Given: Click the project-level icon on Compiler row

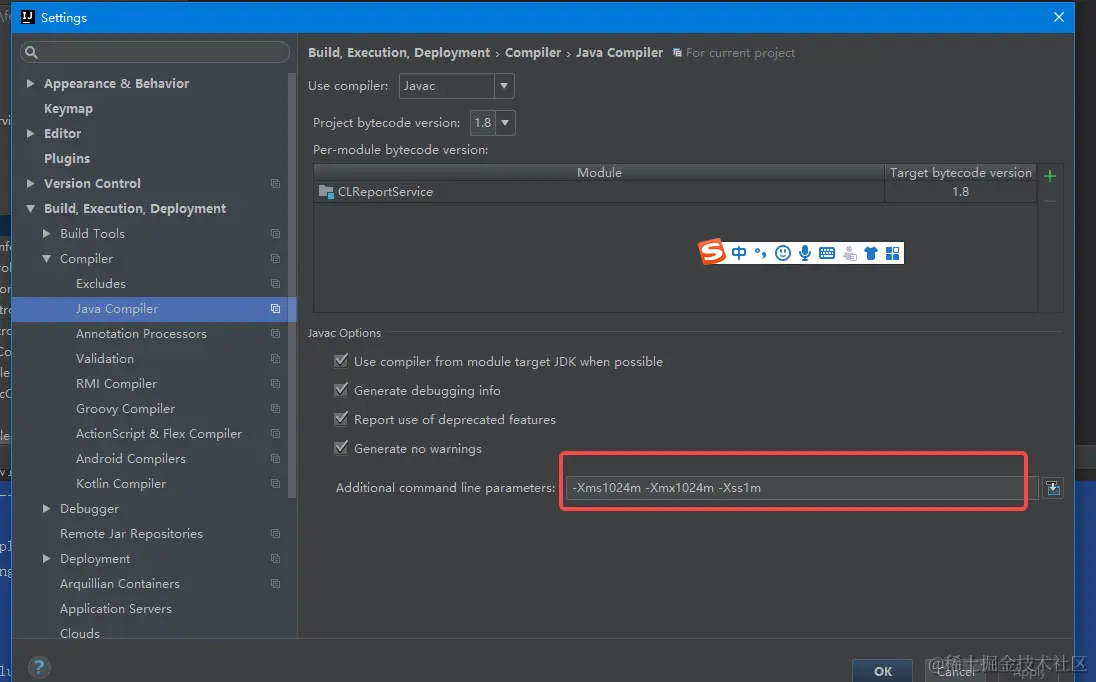Looking at the screenshot, I should coord(275,259).
